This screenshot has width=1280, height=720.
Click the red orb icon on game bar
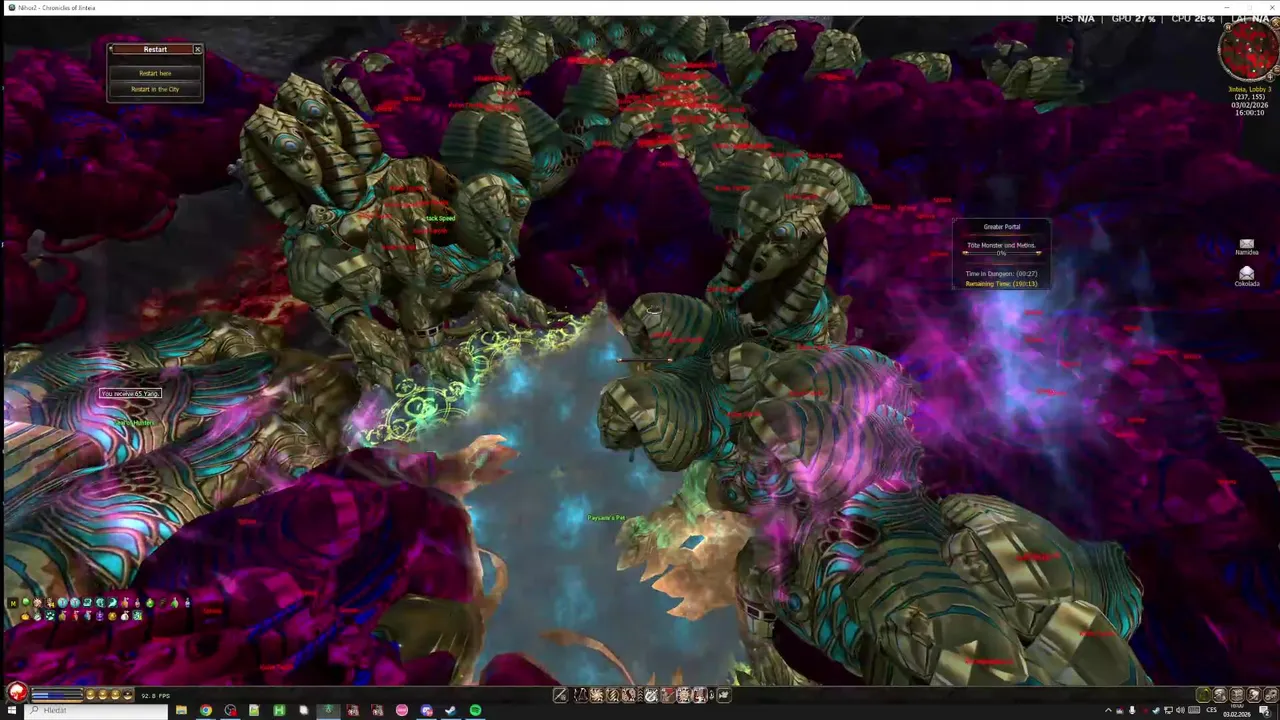click(x=17, y=692)
